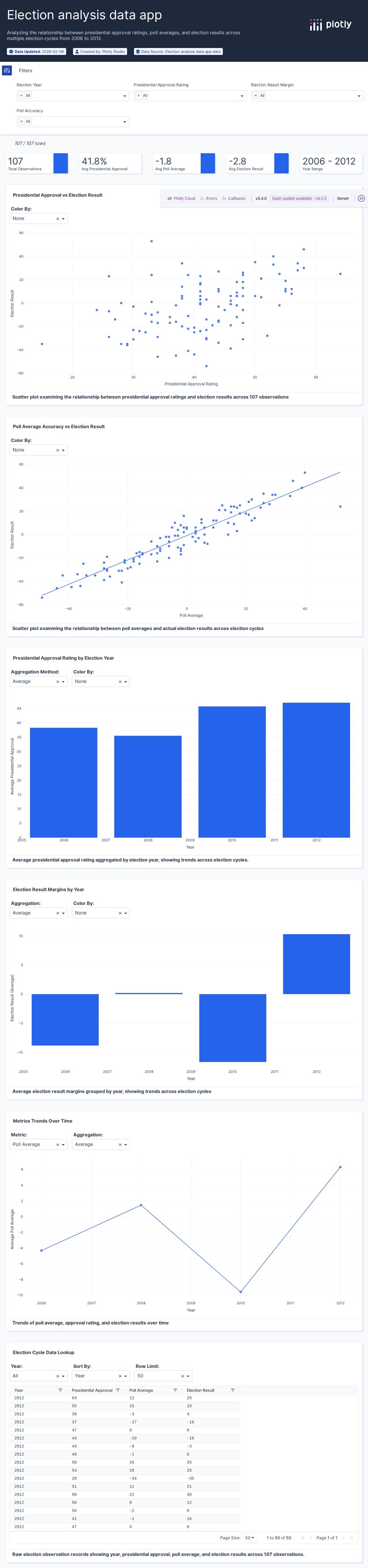Click the Year Range 2006 - 2012 card

331,164
